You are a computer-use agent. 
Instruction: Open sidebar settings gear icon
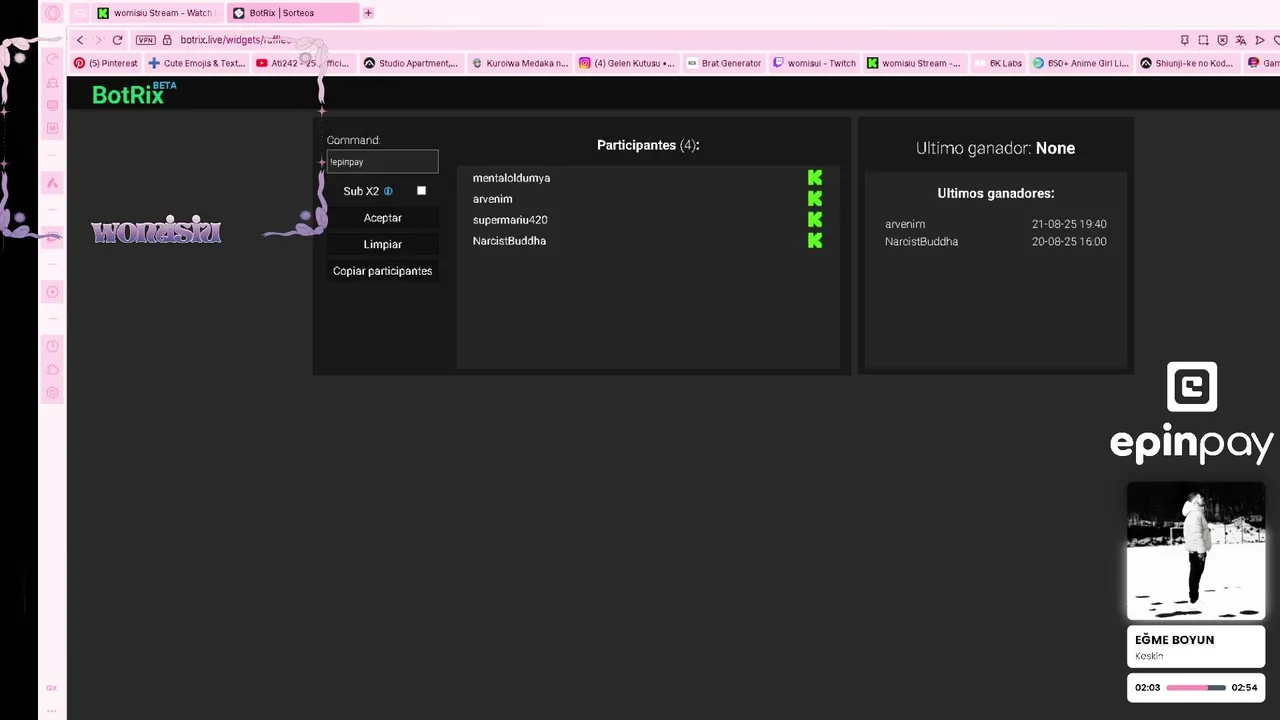[x=53, y=393]
